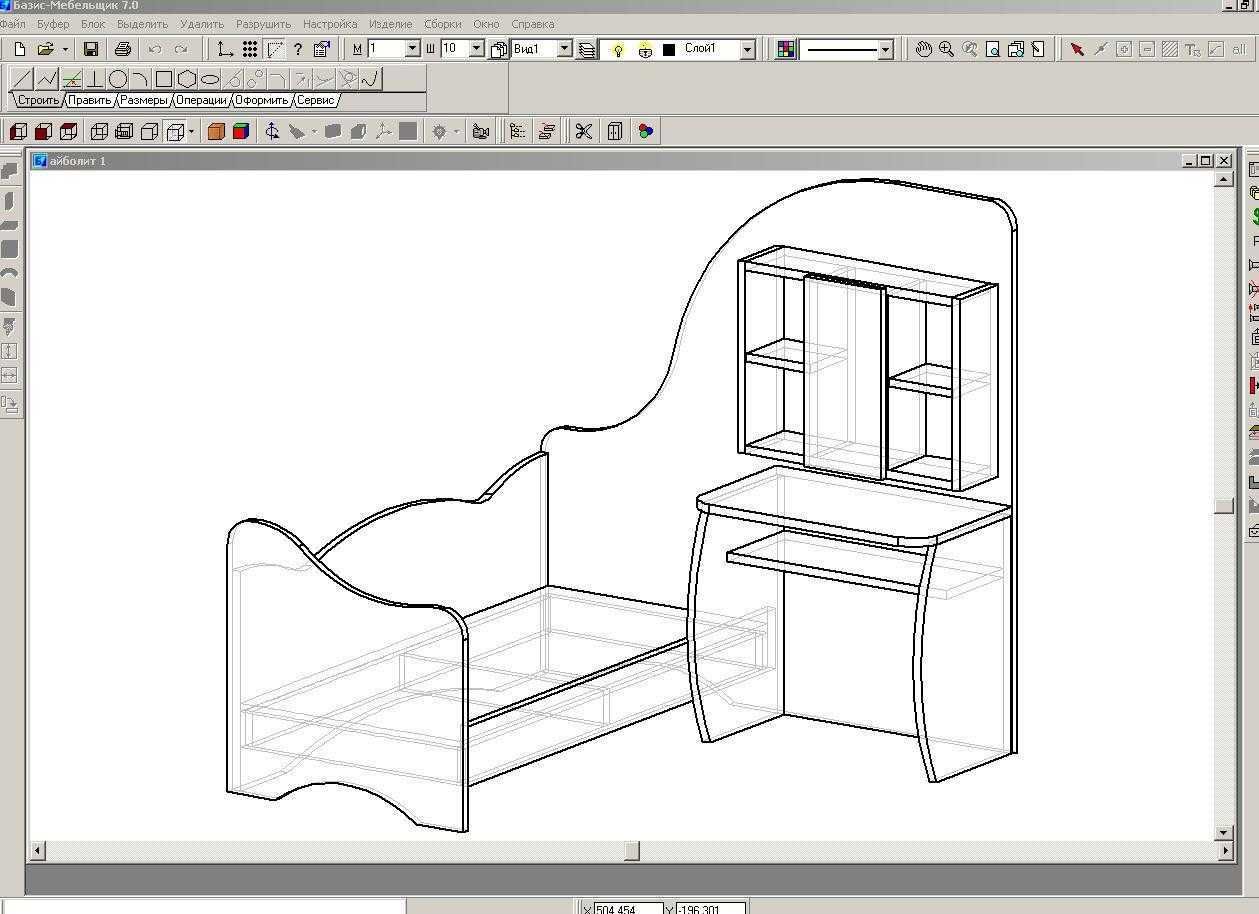
Task: Expand the Слой1 layer dropdown
Action: tap(747, 49)
